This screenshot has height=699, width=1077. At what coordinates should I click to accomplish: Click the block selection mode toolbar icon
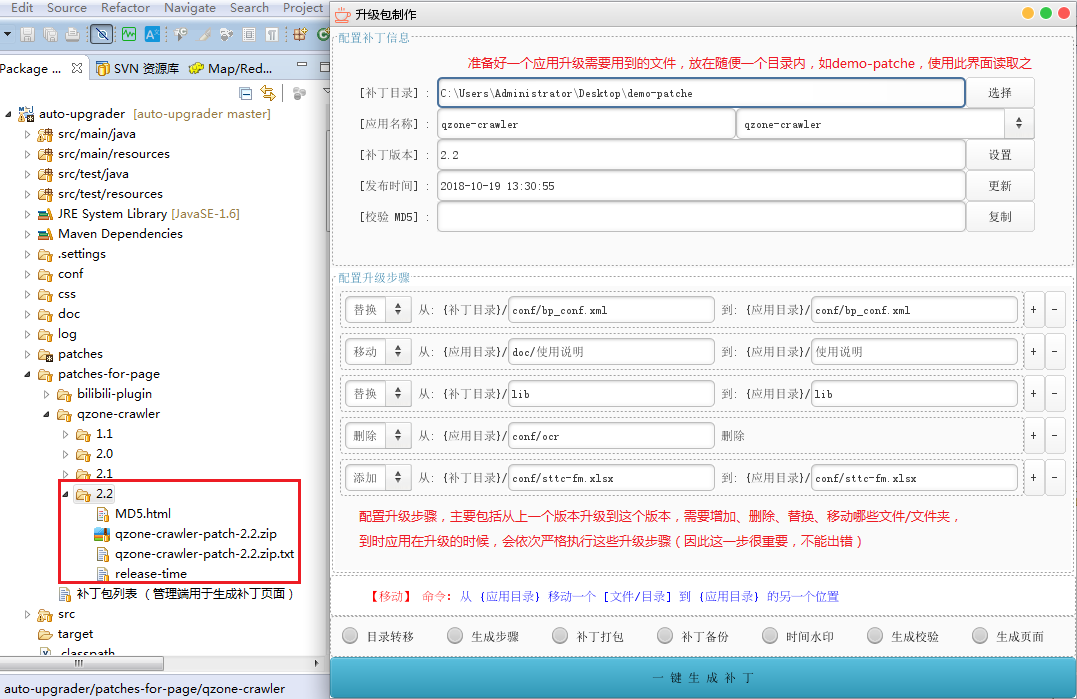[249, 34]
